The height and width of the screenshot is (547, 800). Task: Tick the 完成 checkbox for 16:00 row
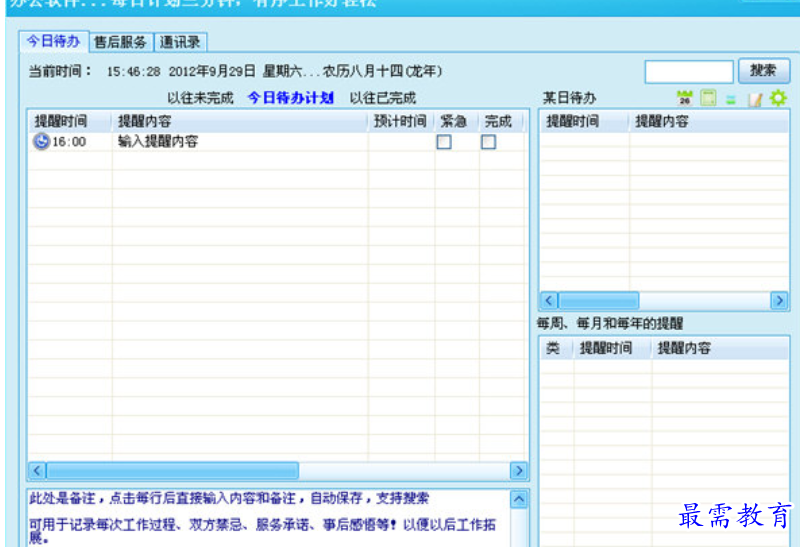[x=488, y=142]
